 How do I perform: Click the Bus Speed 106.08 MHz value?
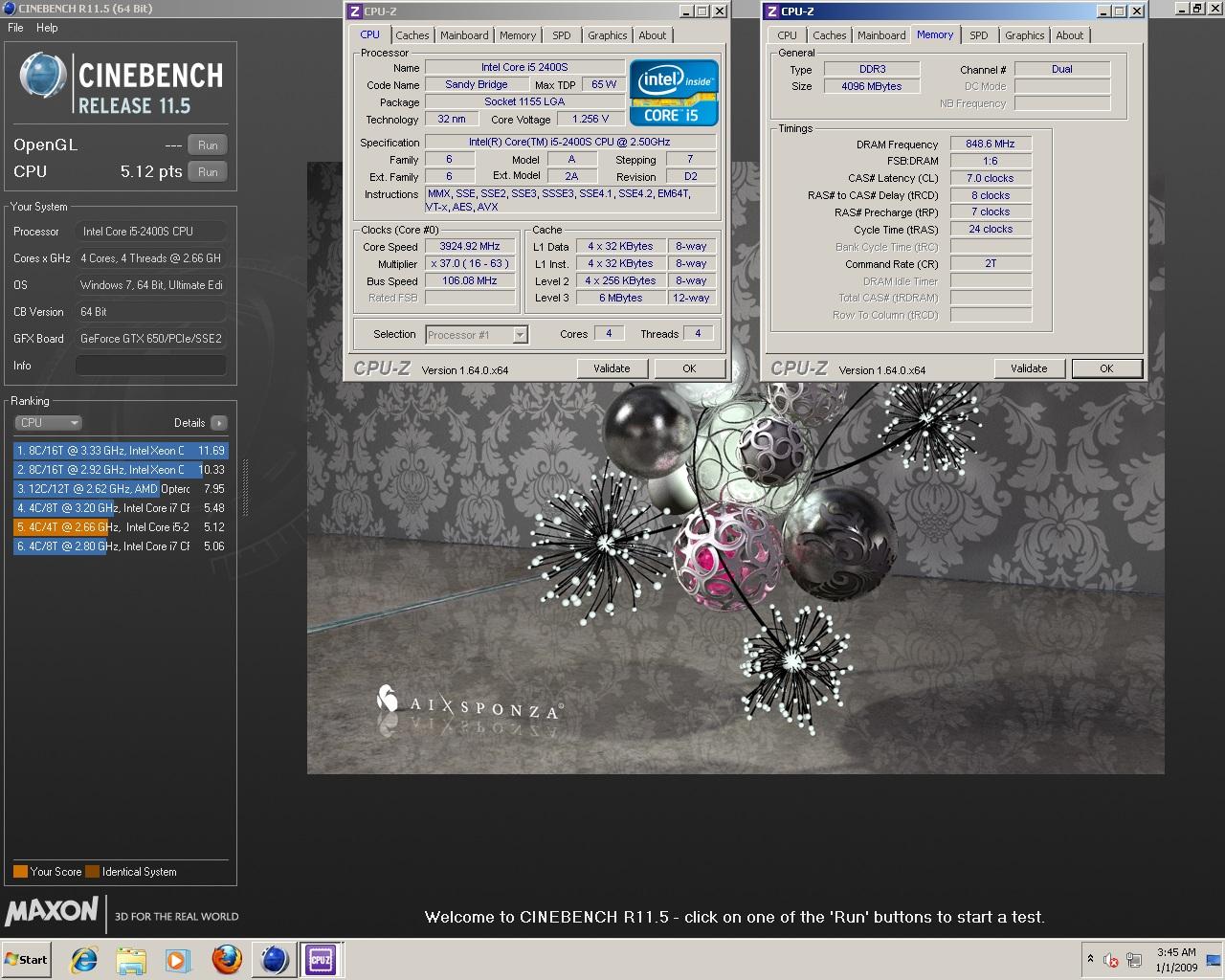(x=470, y=281)
